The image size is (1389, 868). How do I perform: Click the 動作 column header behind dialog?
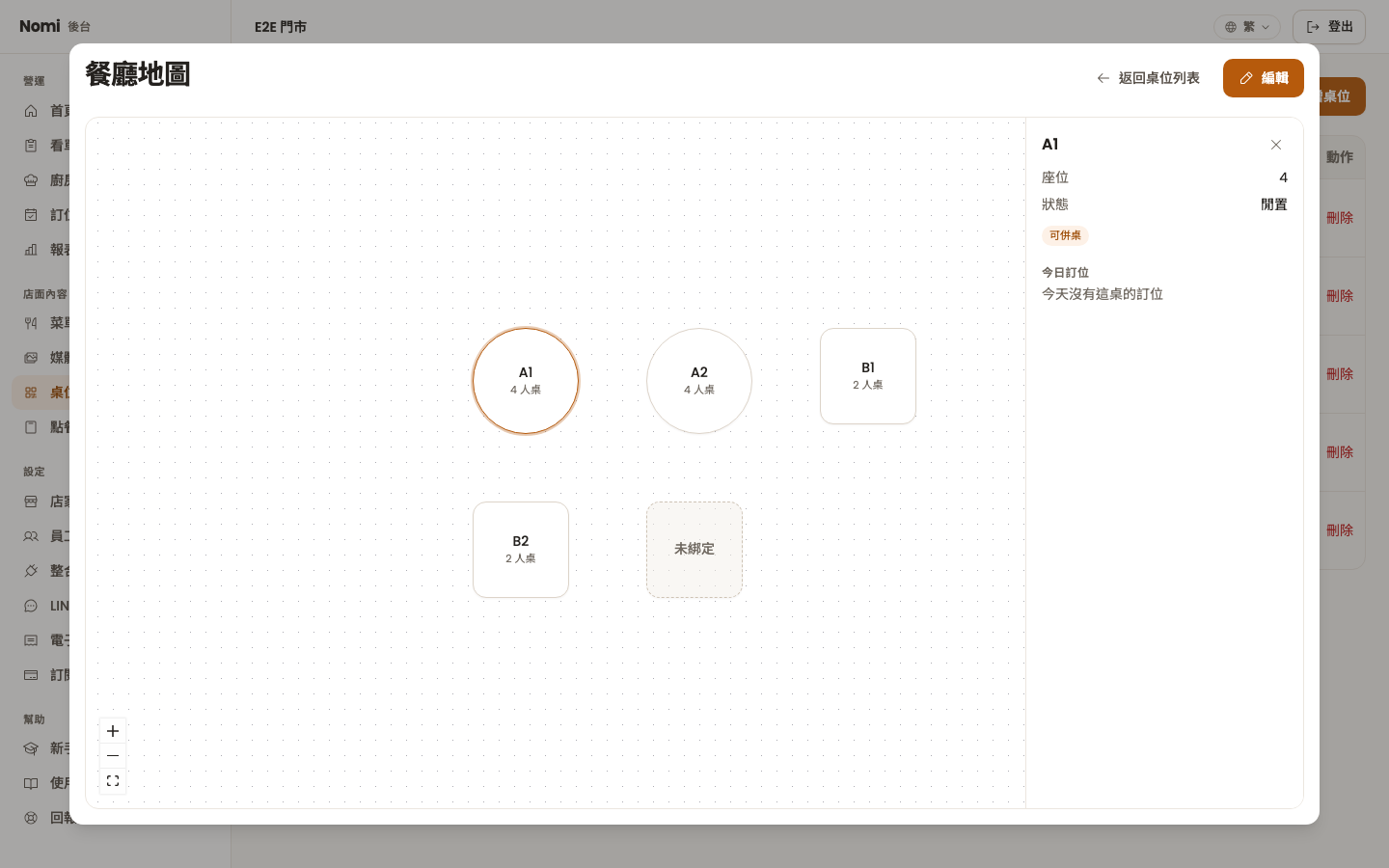click(1340, 157)
